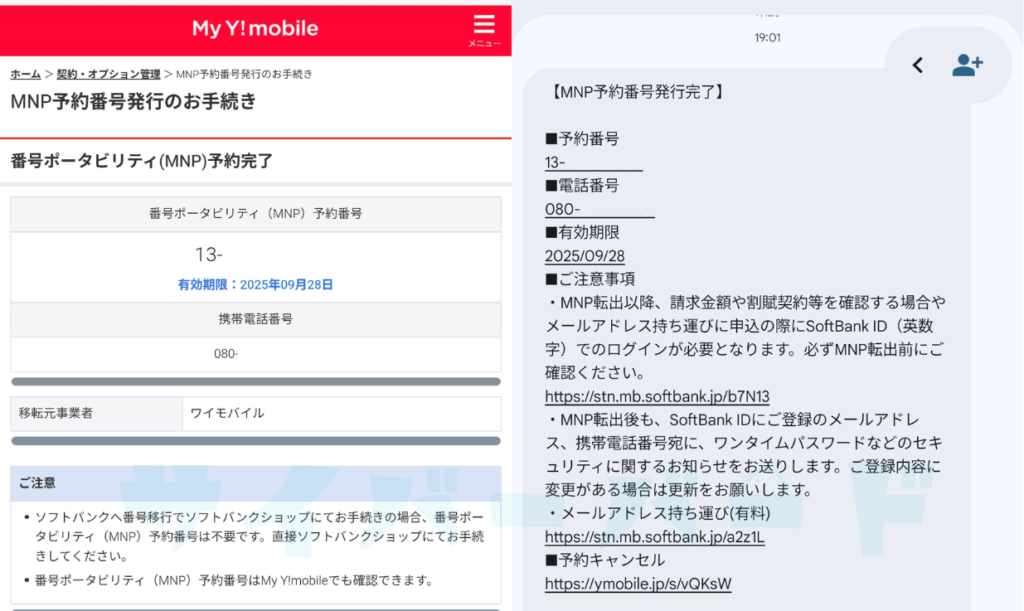Open the stn.mb.softbank.jp/b7N13 link
1024x611 pixels.
(x=657, y=396)
